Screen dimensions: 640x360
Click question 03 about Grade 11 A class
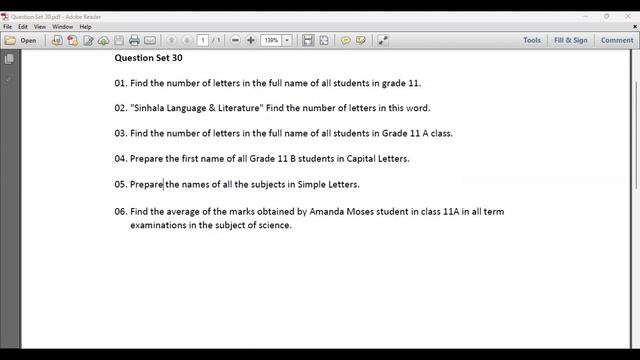point(283,133)
